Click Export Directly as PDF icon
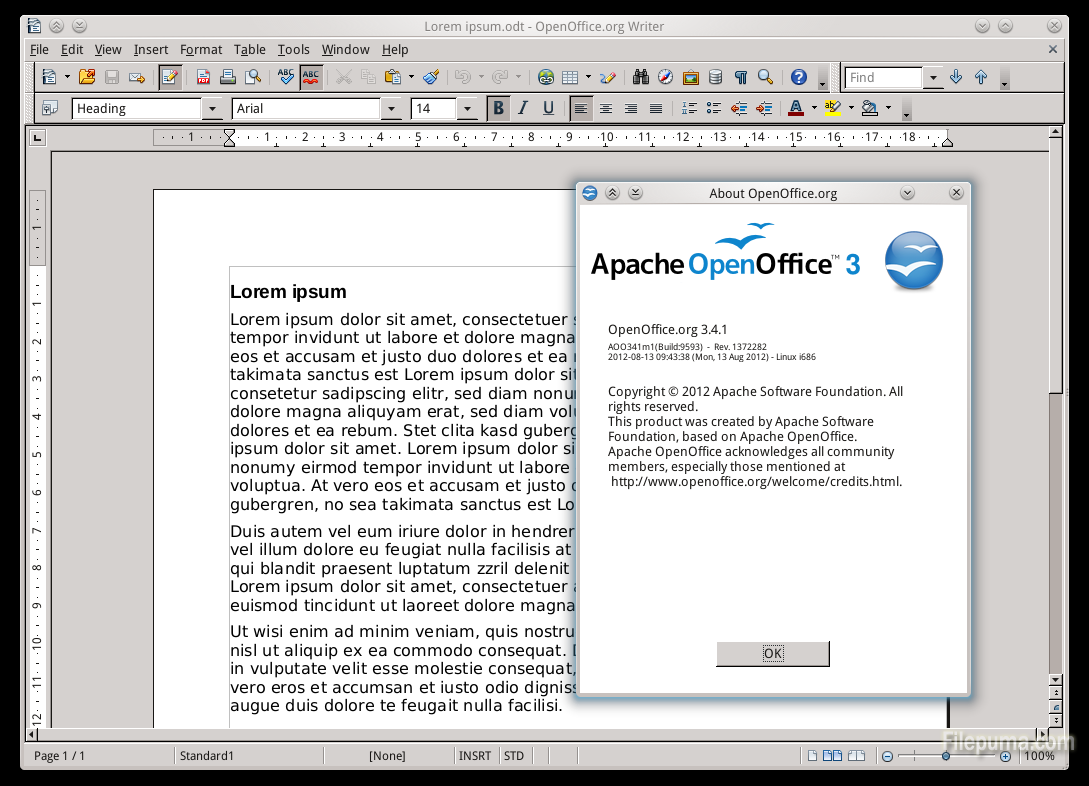This screenshot has height=786, width=1089. (203, 77)
